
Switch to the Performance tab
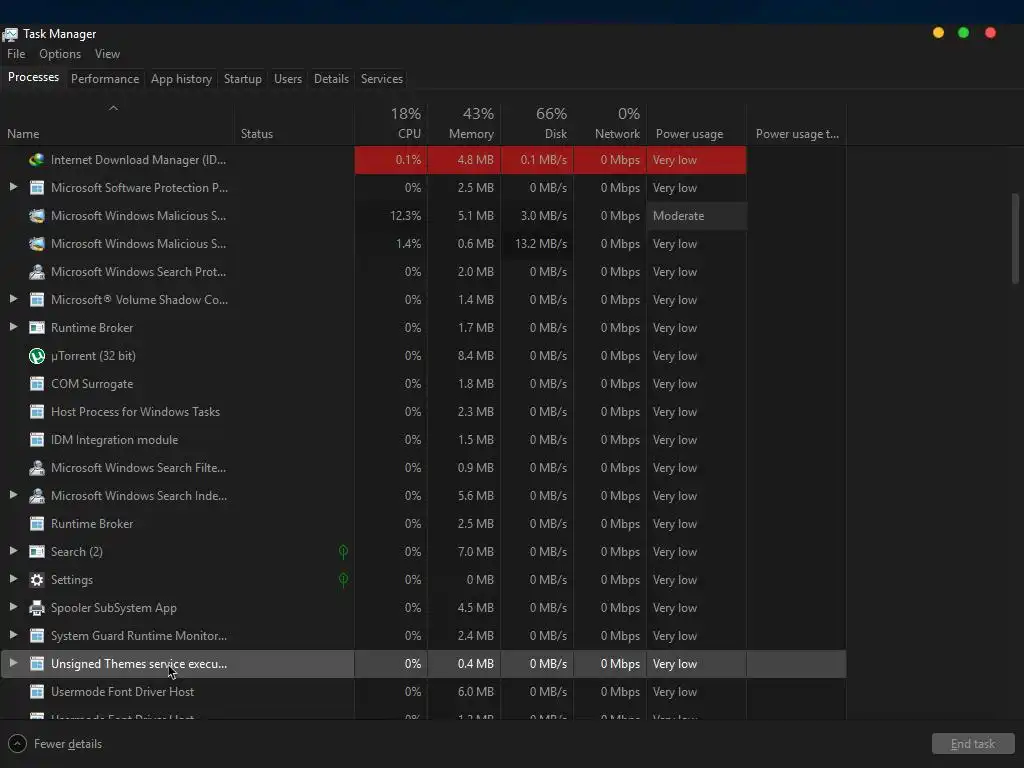pos(105,79)
